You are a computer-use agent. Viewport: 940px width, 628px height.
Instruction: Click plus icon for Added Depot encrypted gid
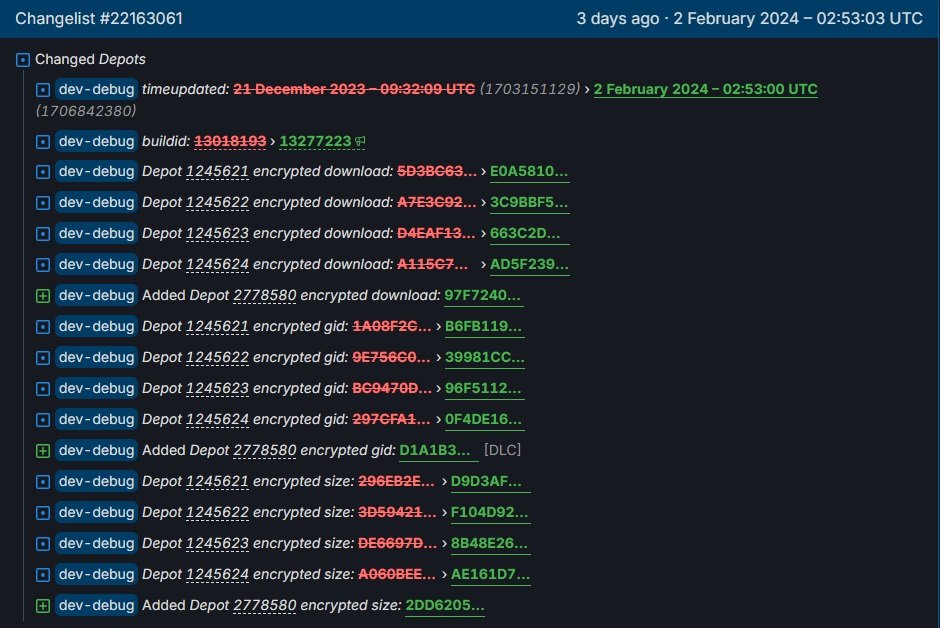point(43,450)
